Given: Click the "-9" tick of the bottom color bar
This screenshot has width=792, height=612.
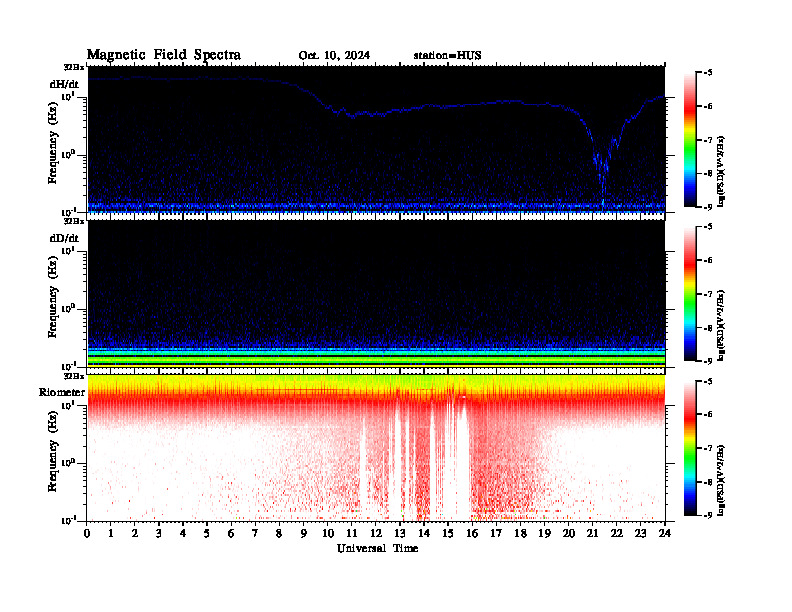Looking at the screenshot, I should click(708, 515).
